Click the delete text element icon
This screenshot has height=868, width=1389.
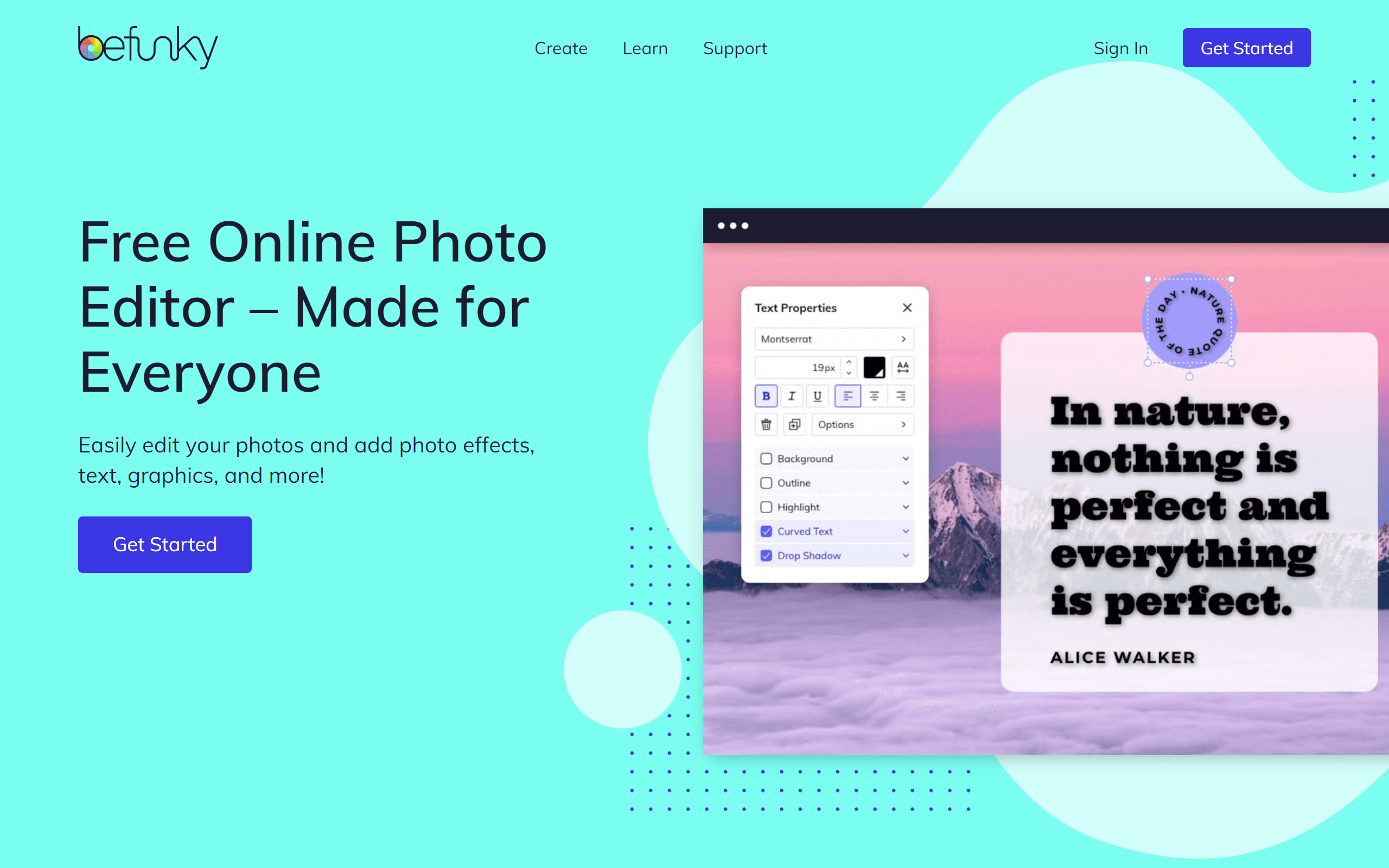766,425
